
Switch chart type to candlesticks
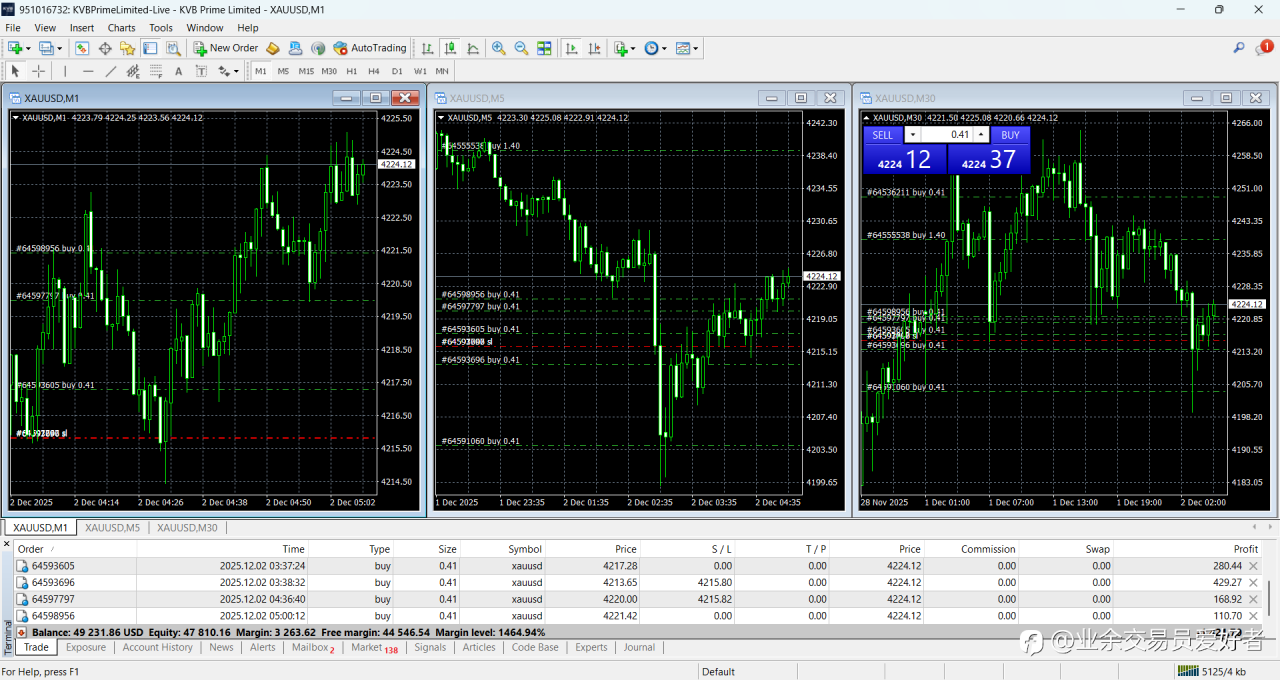(x=450, y=48)
